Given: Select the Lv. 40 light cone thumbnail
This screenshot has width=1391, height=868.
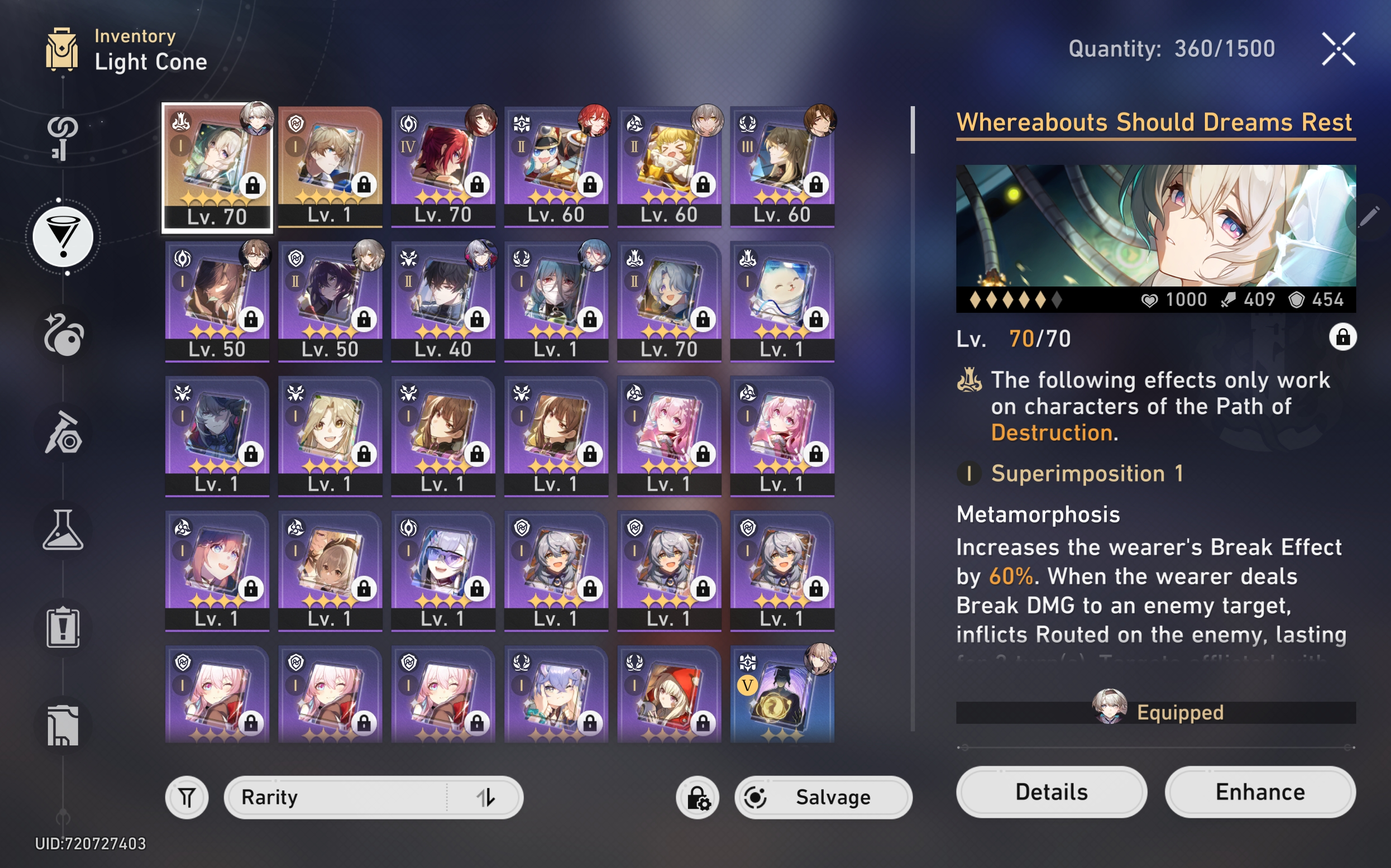Looking at the screenshot, I should click(x=443, y=302).
